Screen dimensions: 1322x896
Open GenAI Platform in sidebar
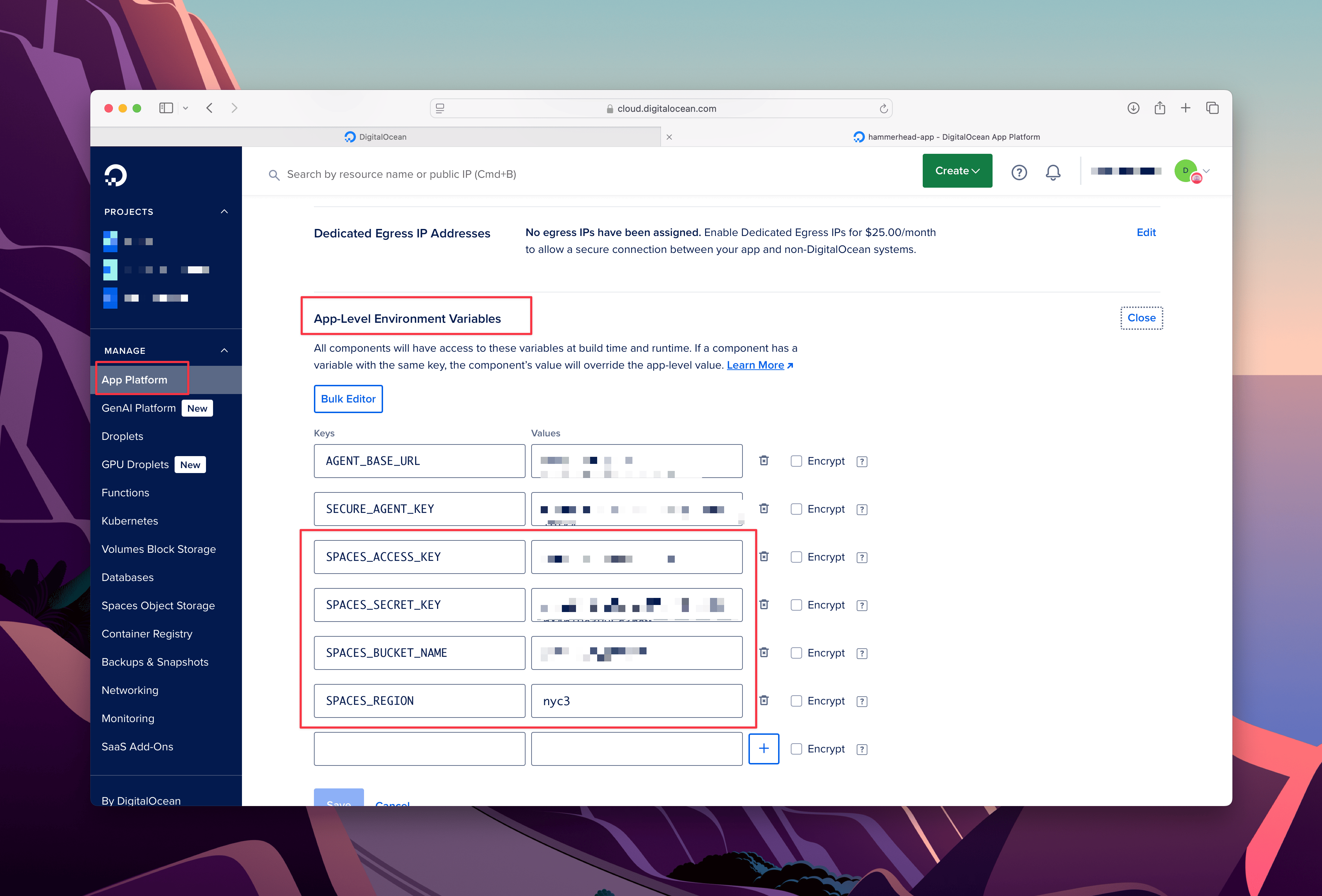coord(138,408)
